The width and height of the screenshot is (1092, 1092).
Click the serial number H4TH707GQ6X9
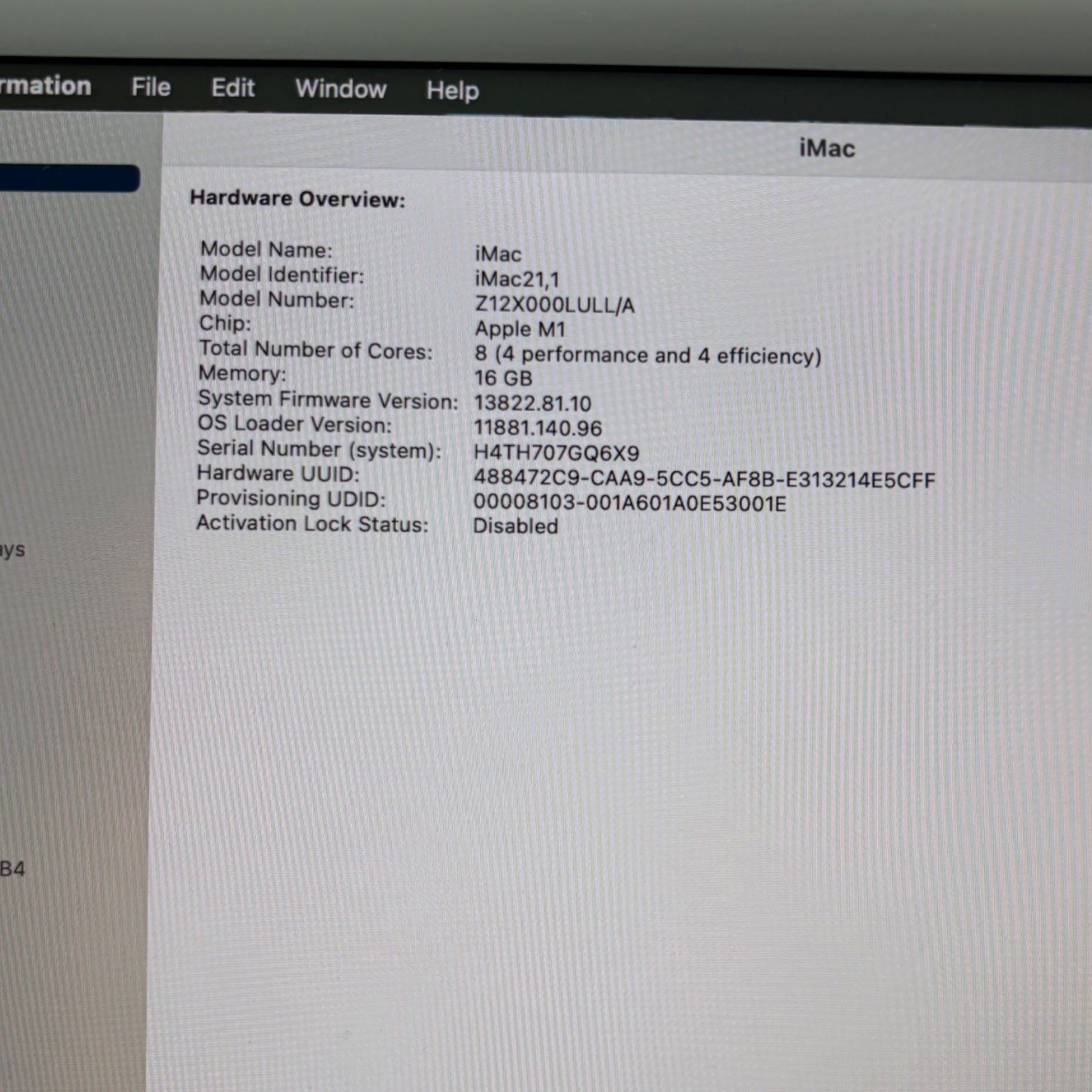pos(556,453)
